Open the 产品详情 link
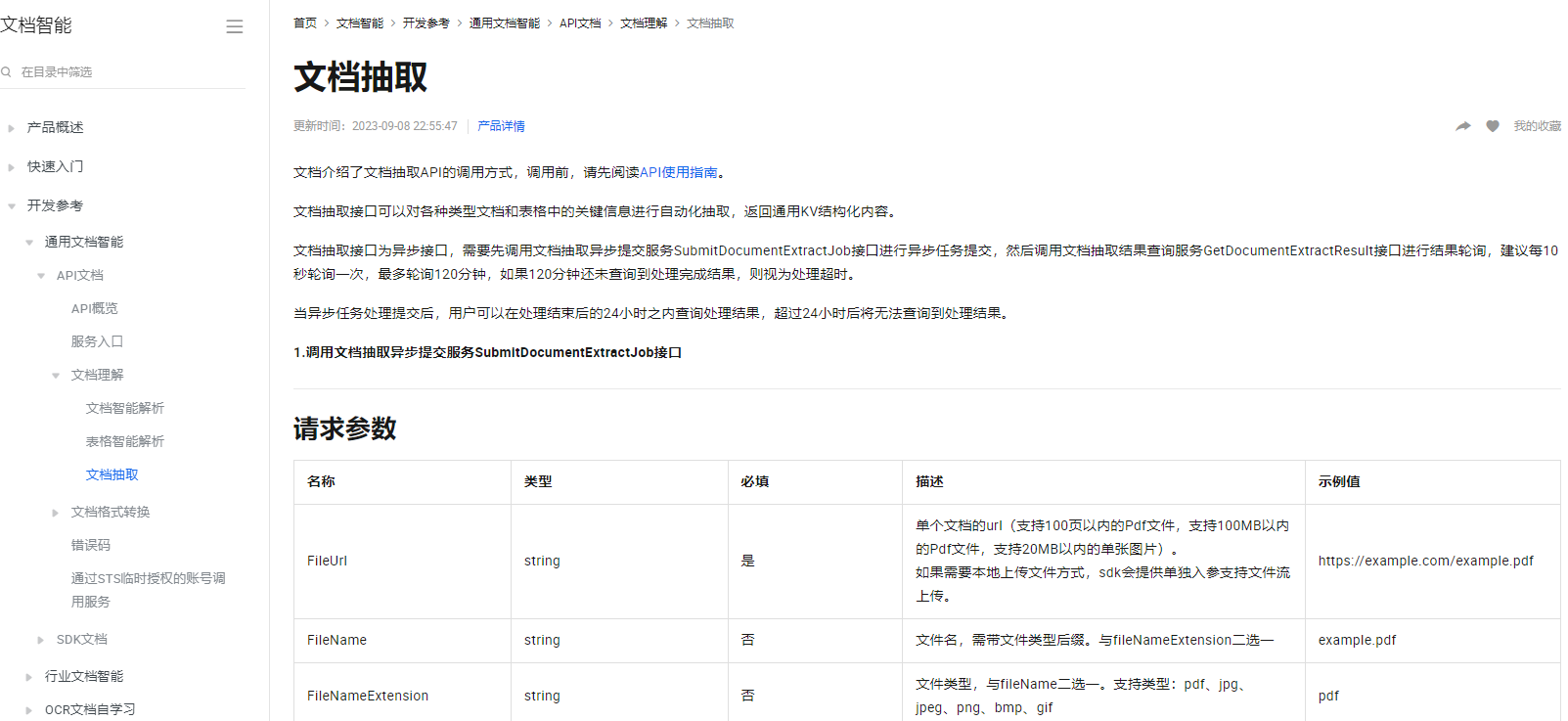This screenshot has width=1568, height=721. (501, 126)
